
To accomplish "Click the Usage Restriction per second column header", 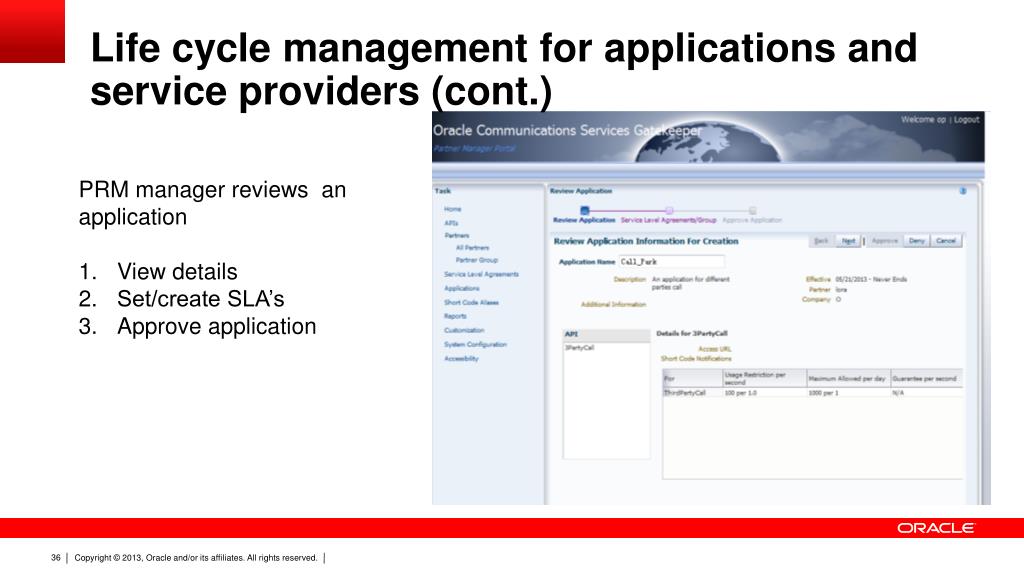I will point(764,379).
